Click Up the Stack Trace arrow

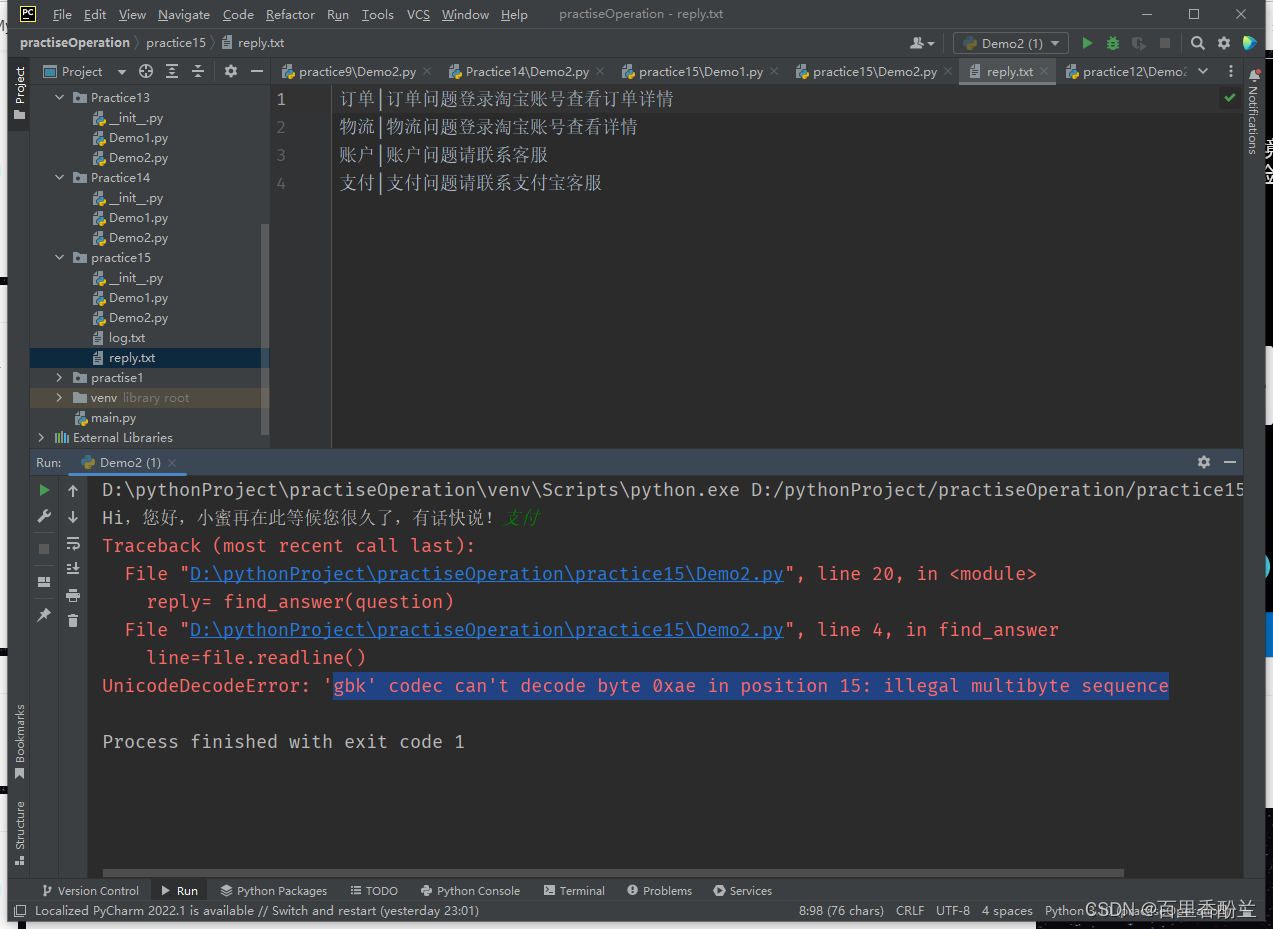73,490
